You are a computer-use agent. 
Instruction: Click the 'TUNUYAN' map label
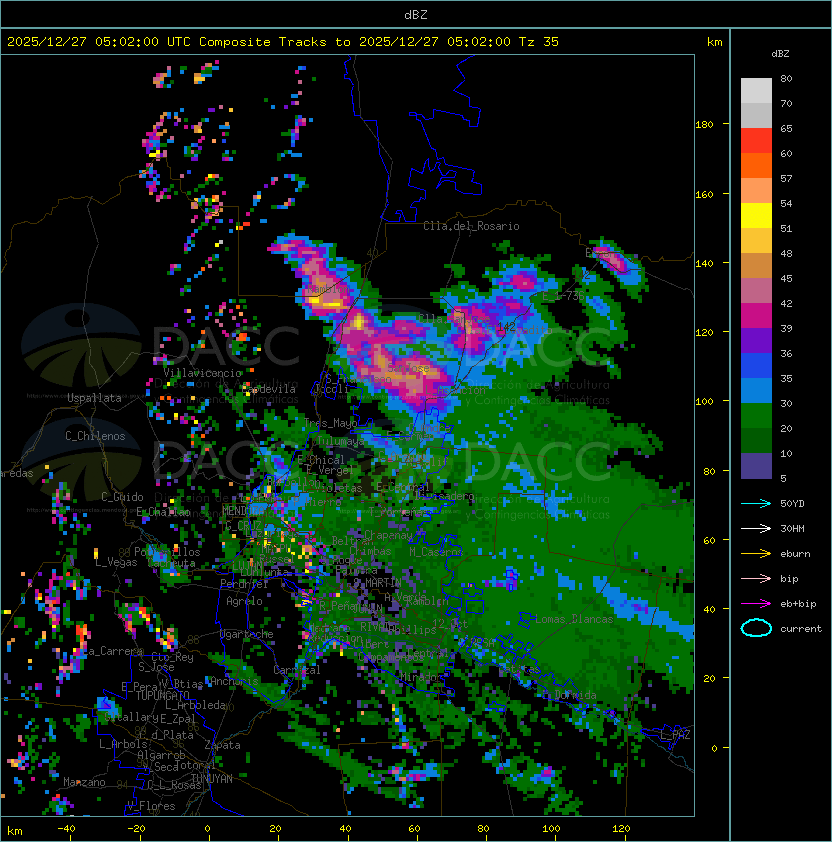click(212, 779)
